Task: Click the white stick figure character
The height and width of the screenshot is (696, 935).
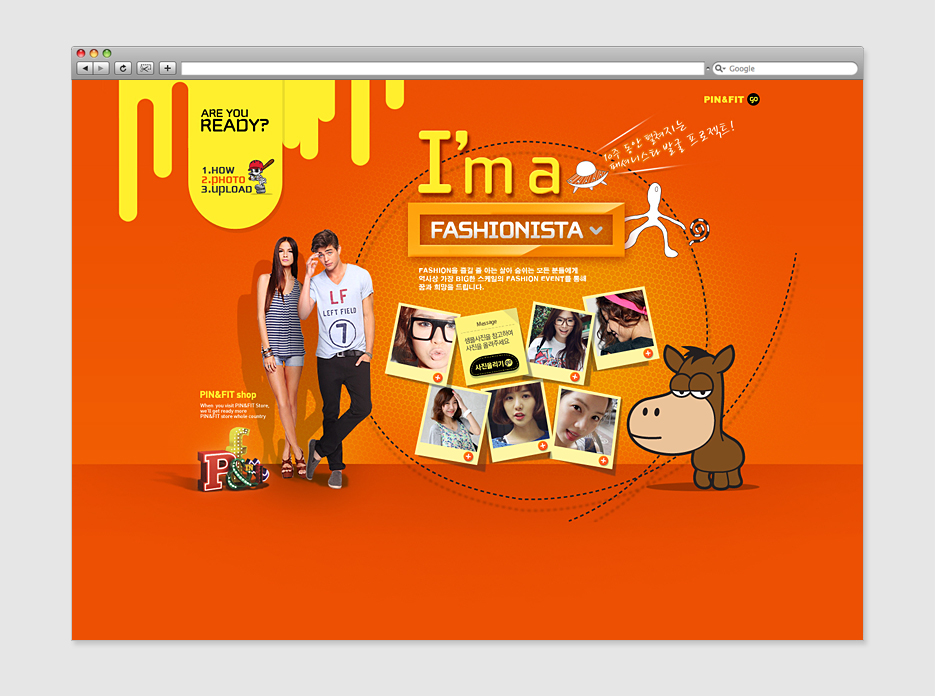Action: 654,219
